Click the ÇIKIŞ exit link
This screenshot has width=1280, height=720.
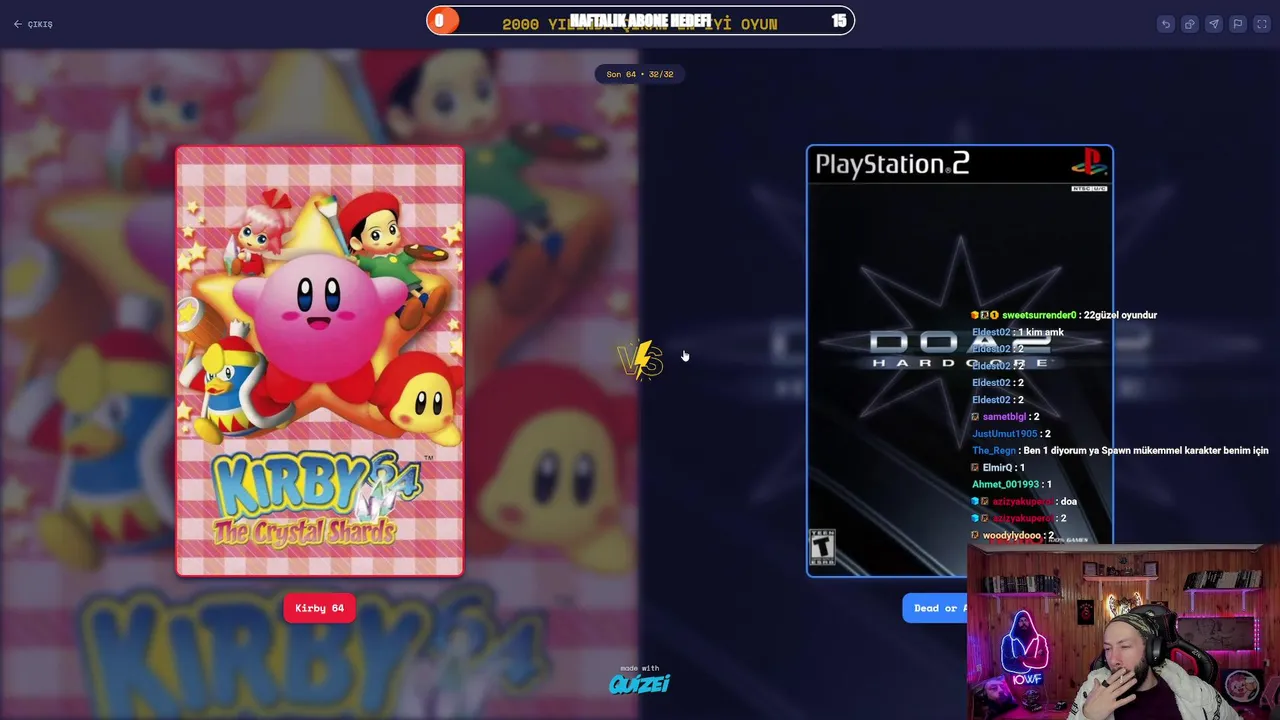[x=33, y=24]
